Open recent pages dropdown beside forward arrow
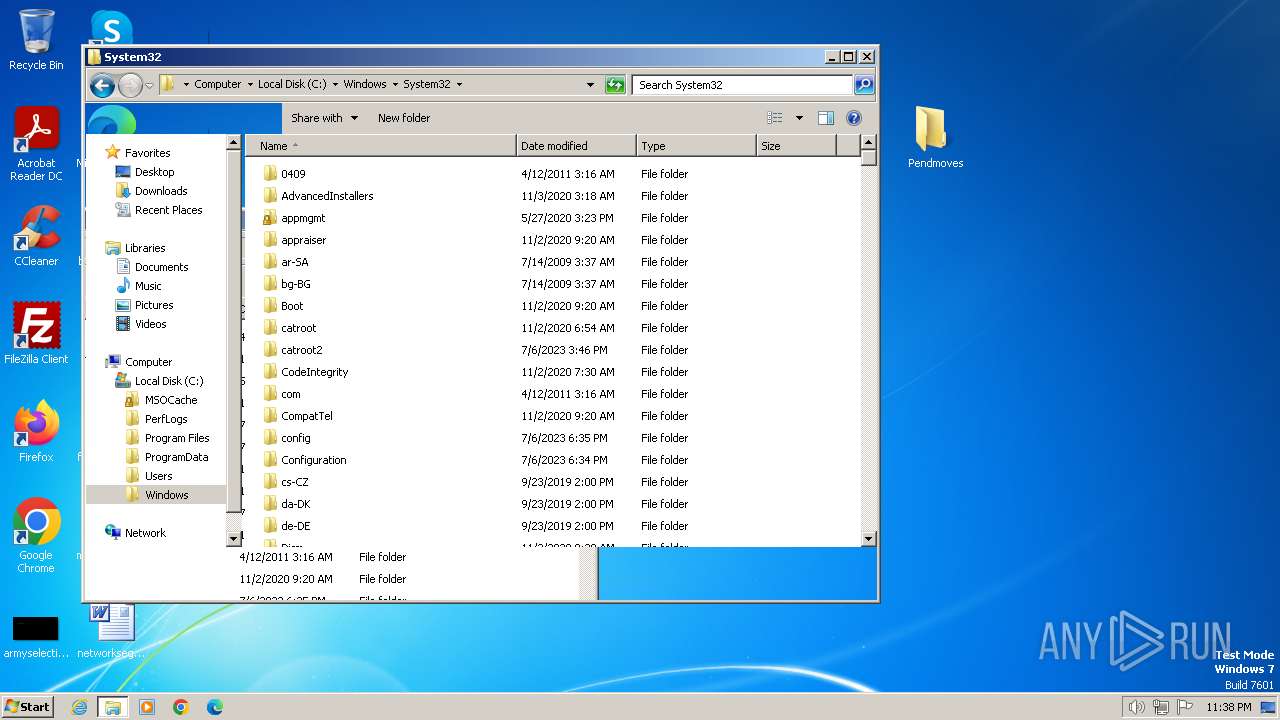Screen dimensions: 1280x720 (x=149, y=85)
